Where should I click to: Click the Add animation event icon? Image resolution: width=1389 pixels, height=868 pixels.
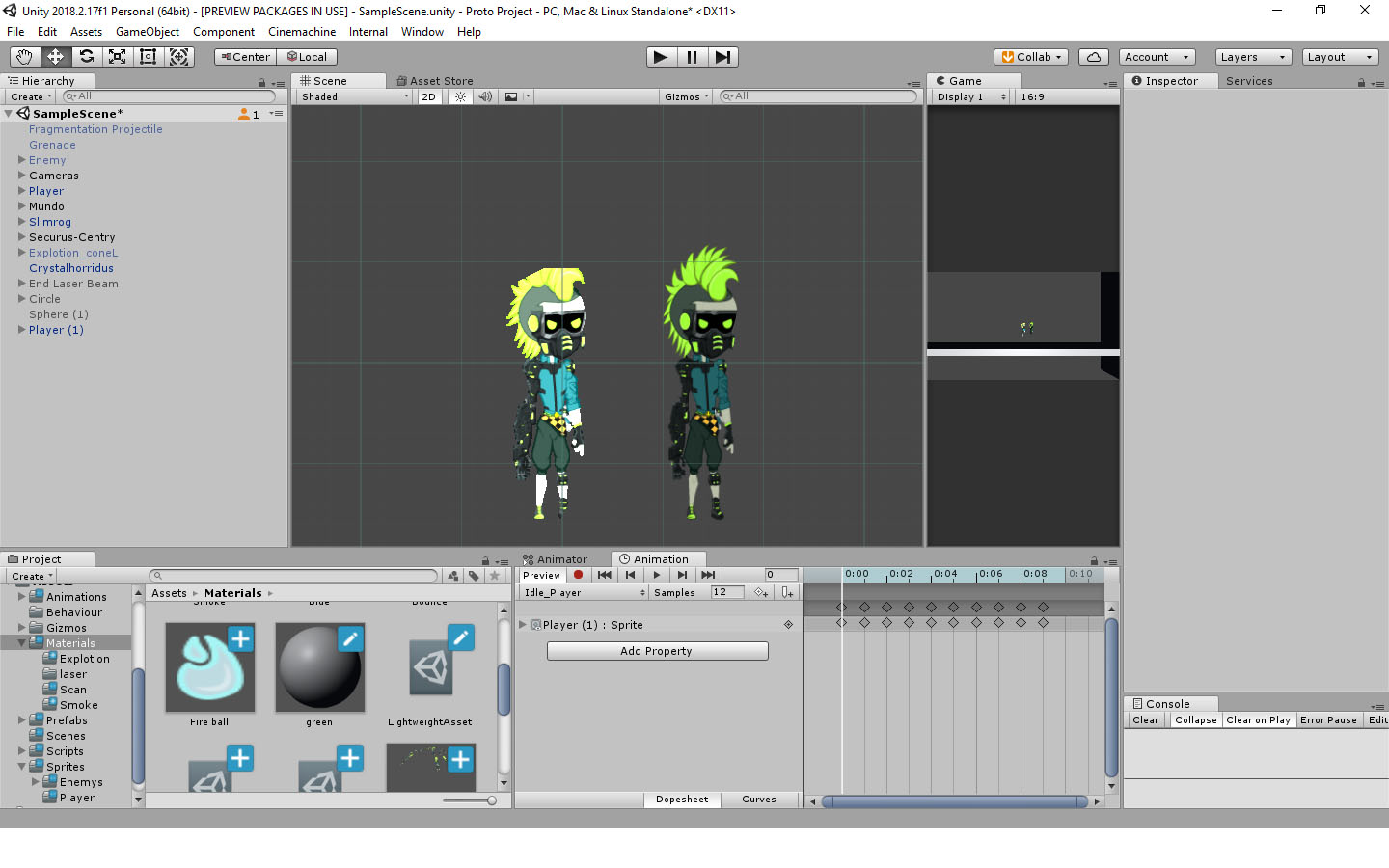click(x=788, y=592)
